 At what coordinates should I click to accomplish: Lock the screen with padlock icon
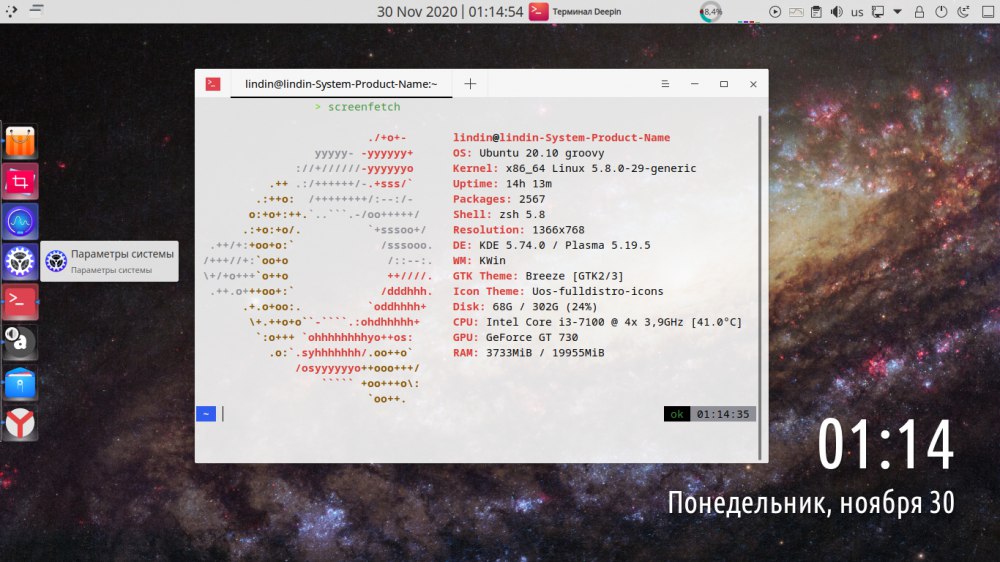coord(919,11)
